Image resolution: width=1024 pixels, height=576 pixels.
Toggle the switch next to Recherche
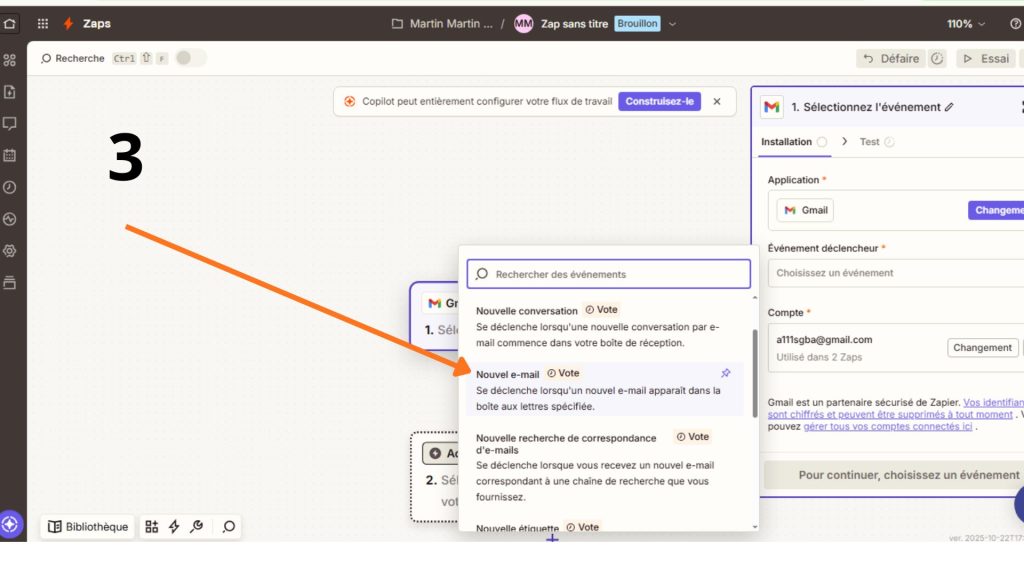(x=189, y=58)
